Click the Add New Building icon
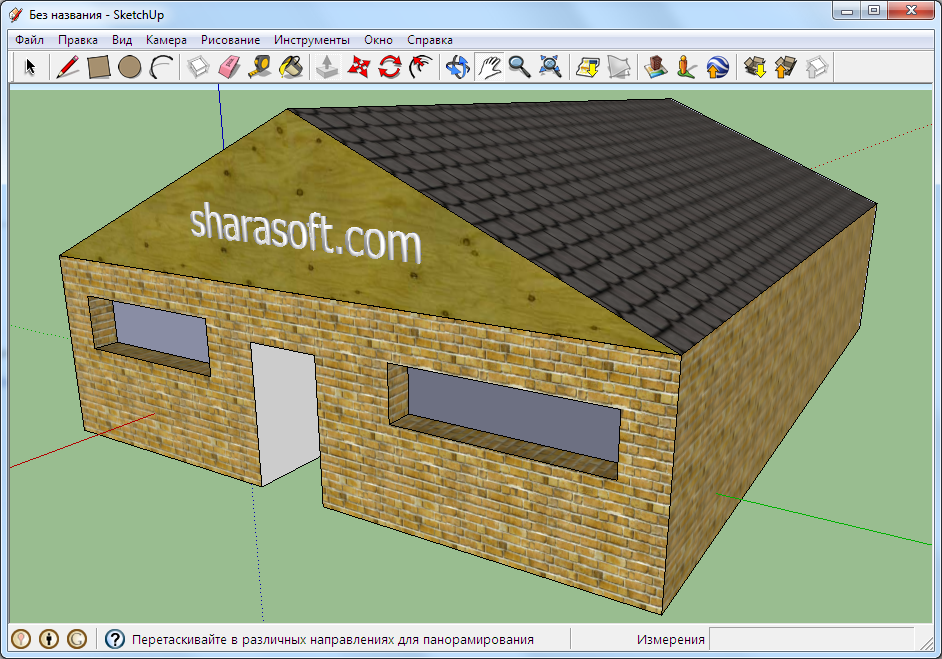Image resolution: width=942 pixels, height=659 pixels. click(x=655, y=67)
